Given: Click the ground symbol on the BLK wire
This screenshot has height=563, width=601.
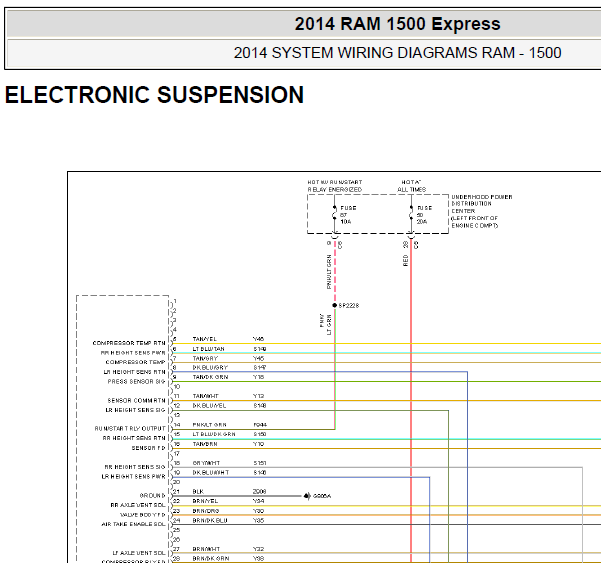Looking at the screenshot, I should tap(307, 496).
